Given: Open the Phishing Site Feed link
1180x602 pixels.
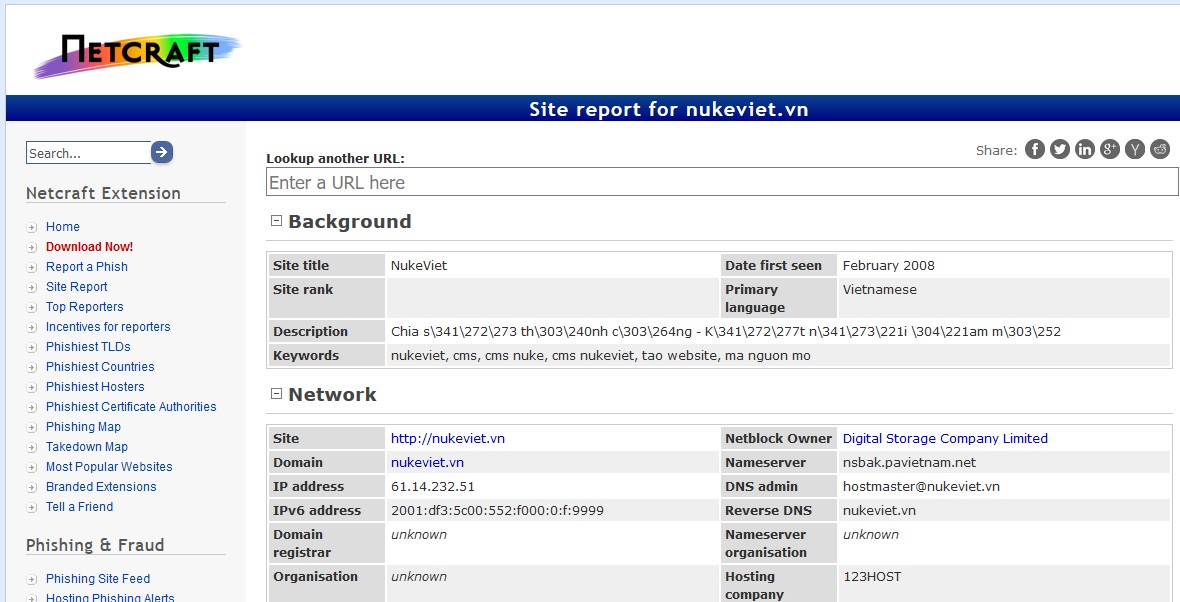Looking at the screenshot, I should (x=98, y=579).
